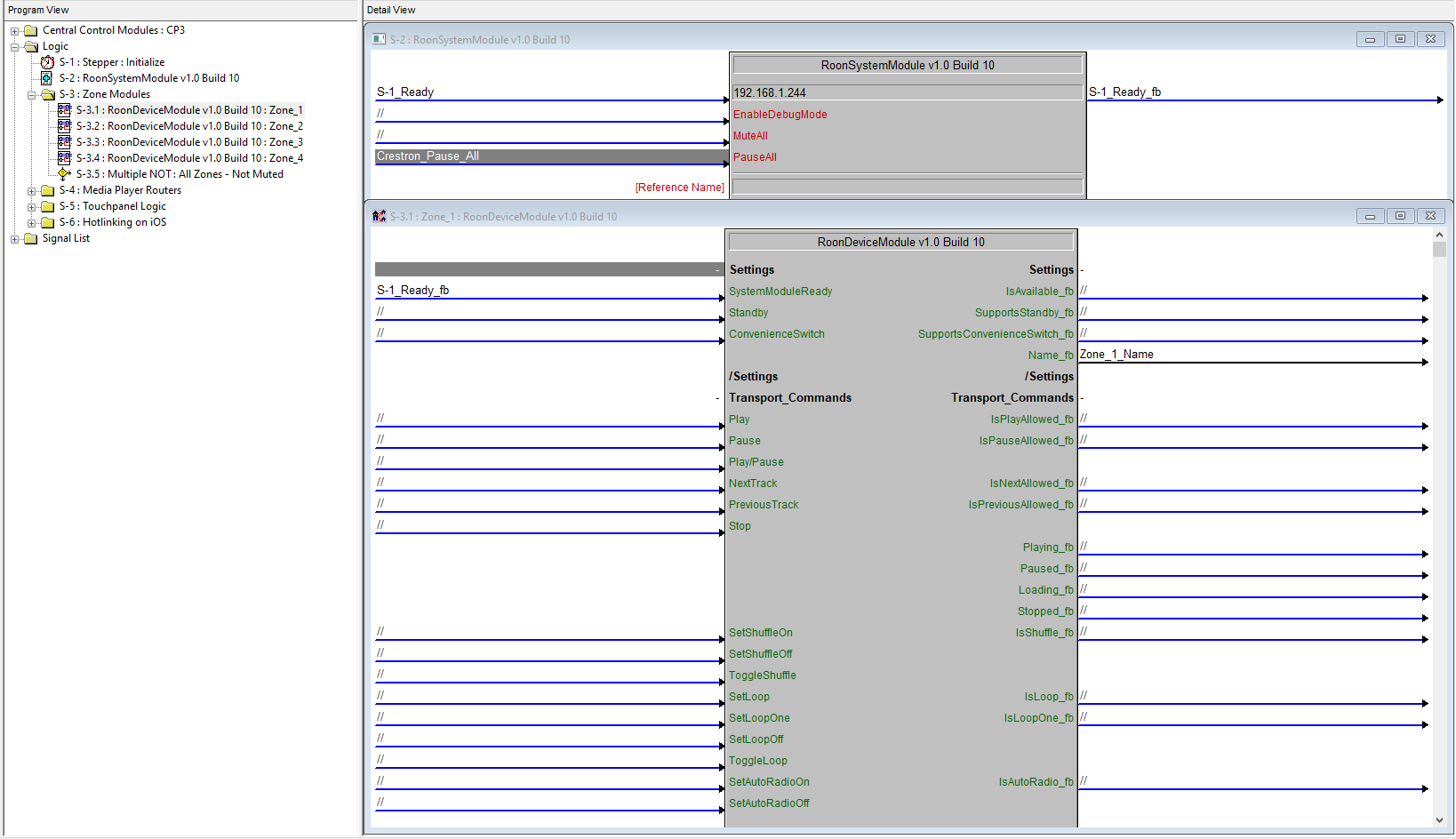Click the SetLoopOne input label
The width and height of the screenshot is (1456, 839).
point(759,718)
